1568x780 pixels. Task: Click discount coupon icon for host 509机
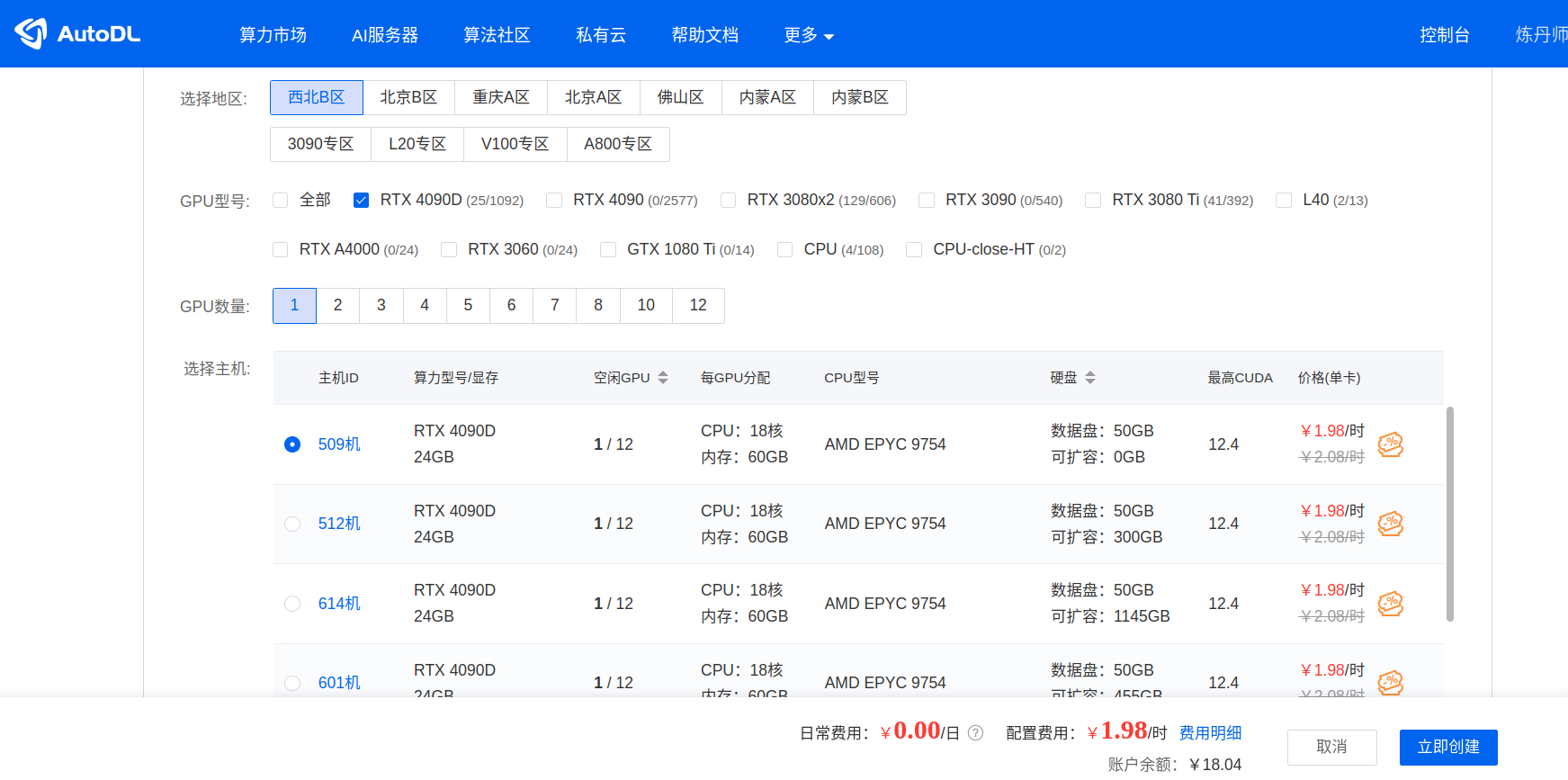1390,444
